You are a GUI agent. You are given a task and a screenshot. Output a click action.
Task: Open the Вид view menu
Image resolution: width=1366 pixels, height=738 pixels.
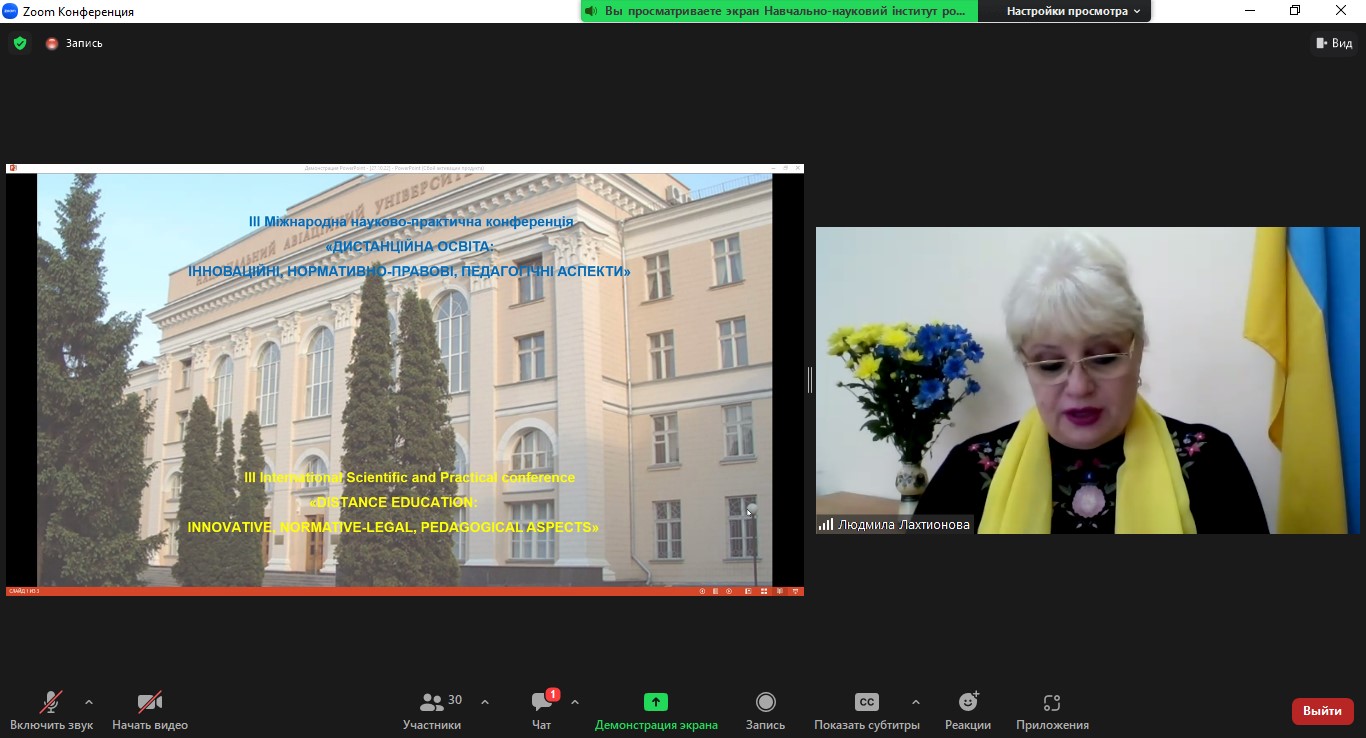coord(1334,43)
